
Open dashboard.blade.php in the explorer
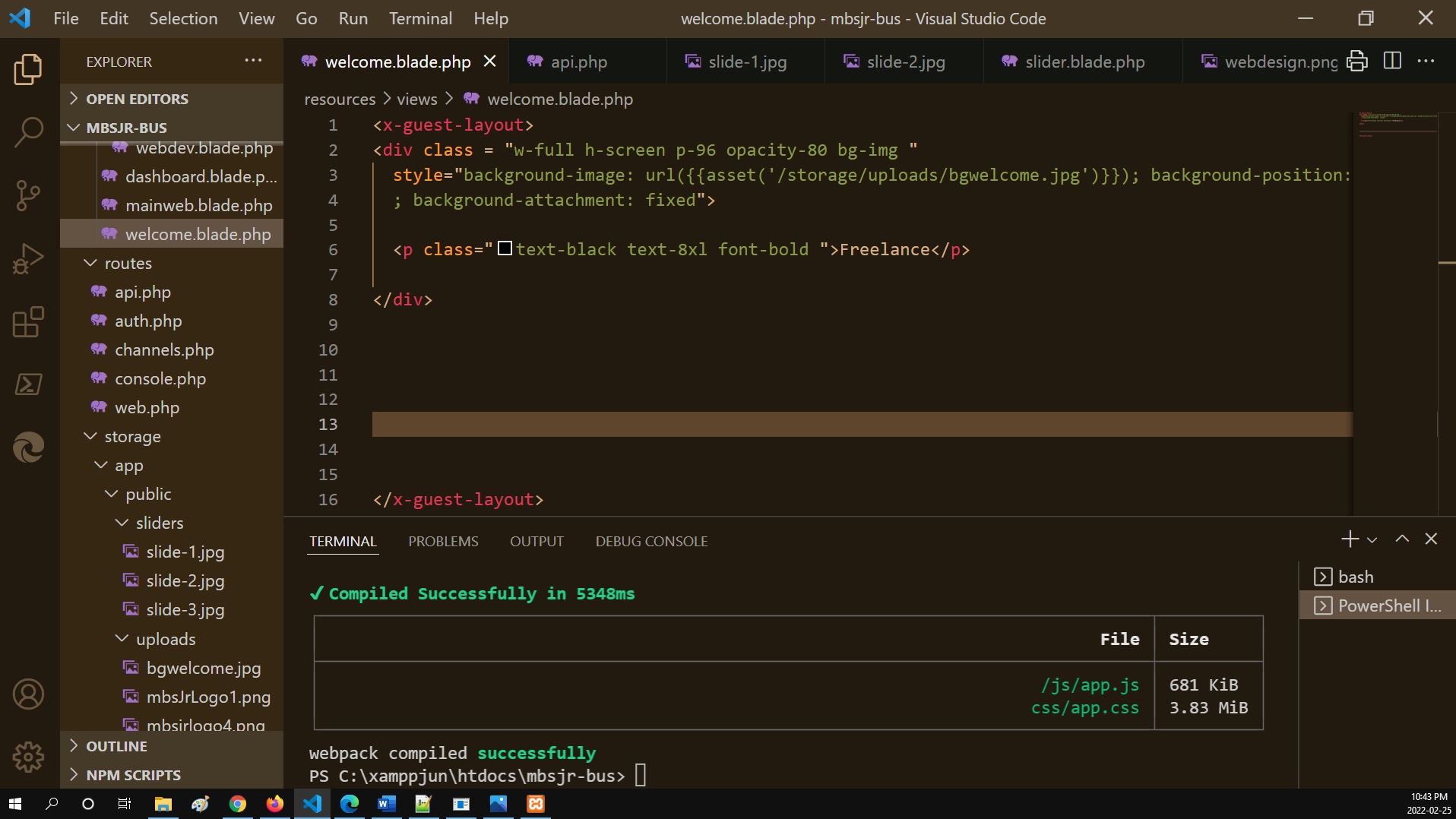pos(172,176)
